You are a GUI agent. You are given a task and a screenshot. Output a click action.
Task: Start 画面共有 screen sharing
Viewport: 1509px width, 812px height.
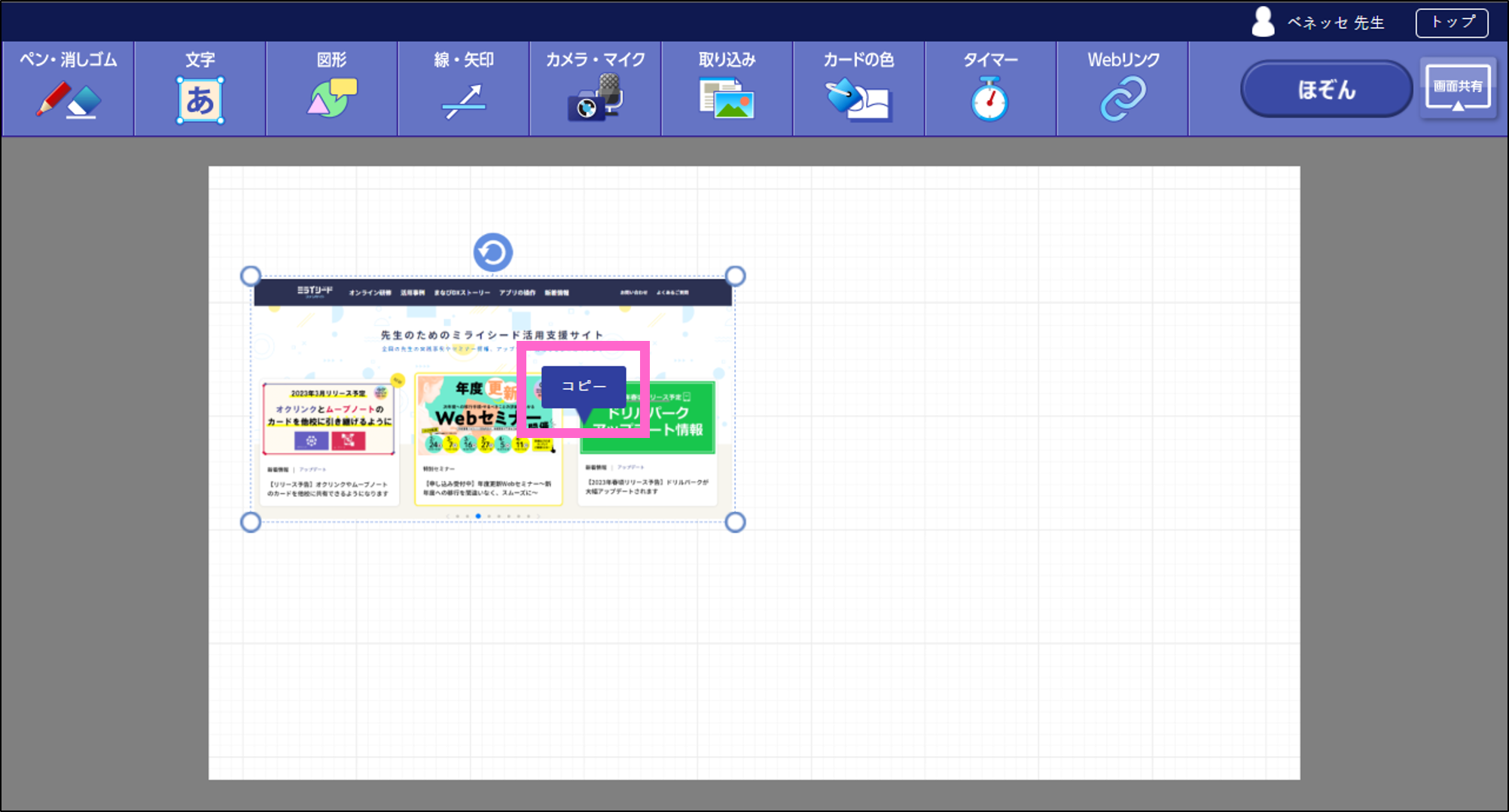(1458, 89)
